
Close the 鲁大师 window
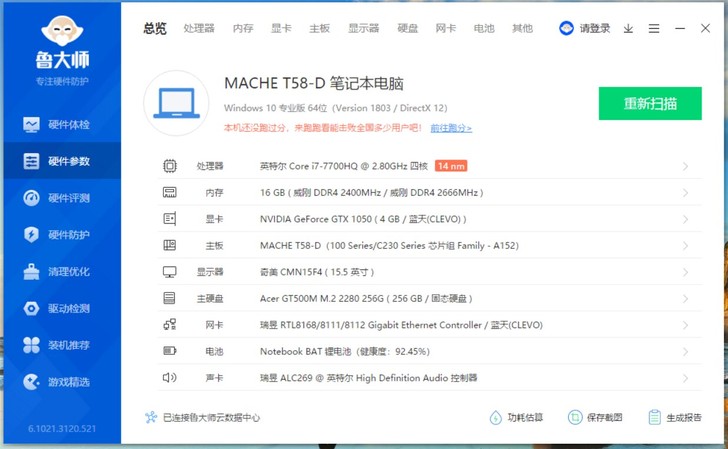point(705,28)
